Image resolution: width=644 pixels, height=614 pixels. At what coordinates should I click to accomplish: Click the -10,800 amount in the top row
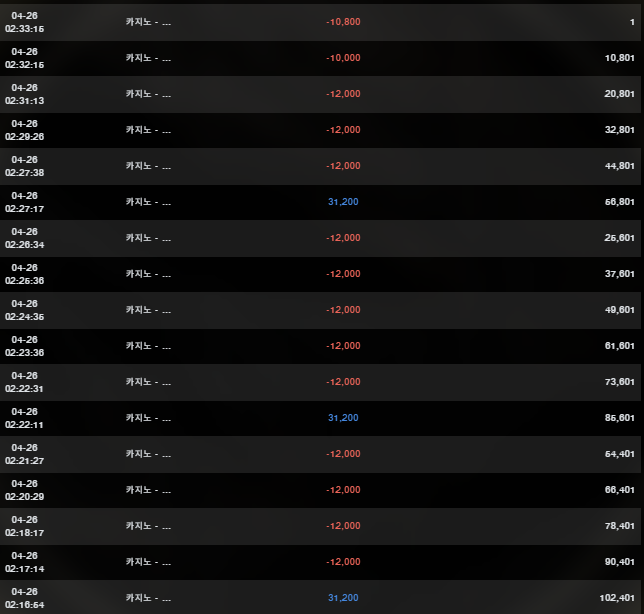(x=343, y=22)
